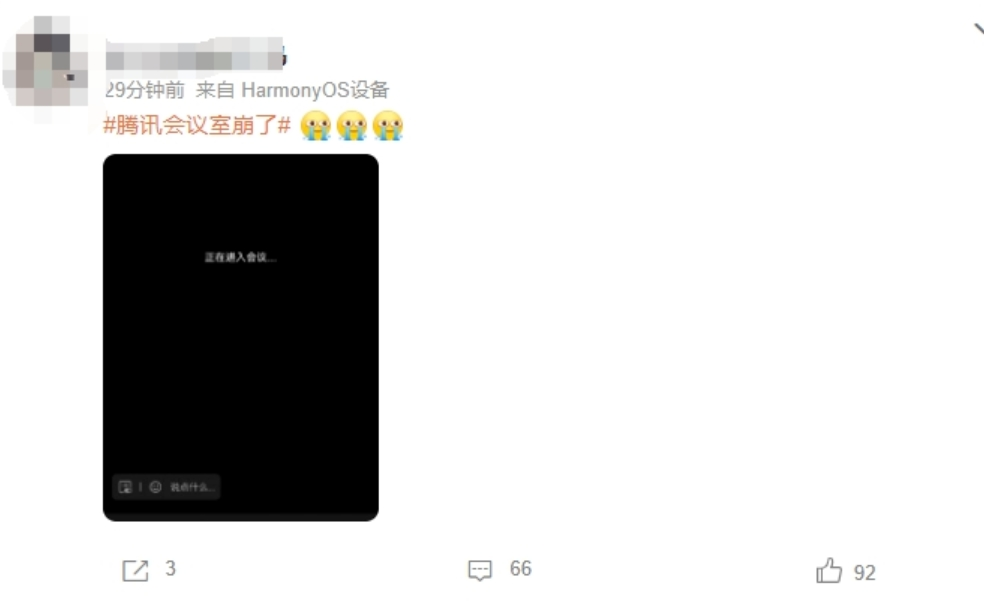Screen dimensions: 984x601
Task: Click the 说点什么... input in the screenshot
Action: click(x=193, y=487)
